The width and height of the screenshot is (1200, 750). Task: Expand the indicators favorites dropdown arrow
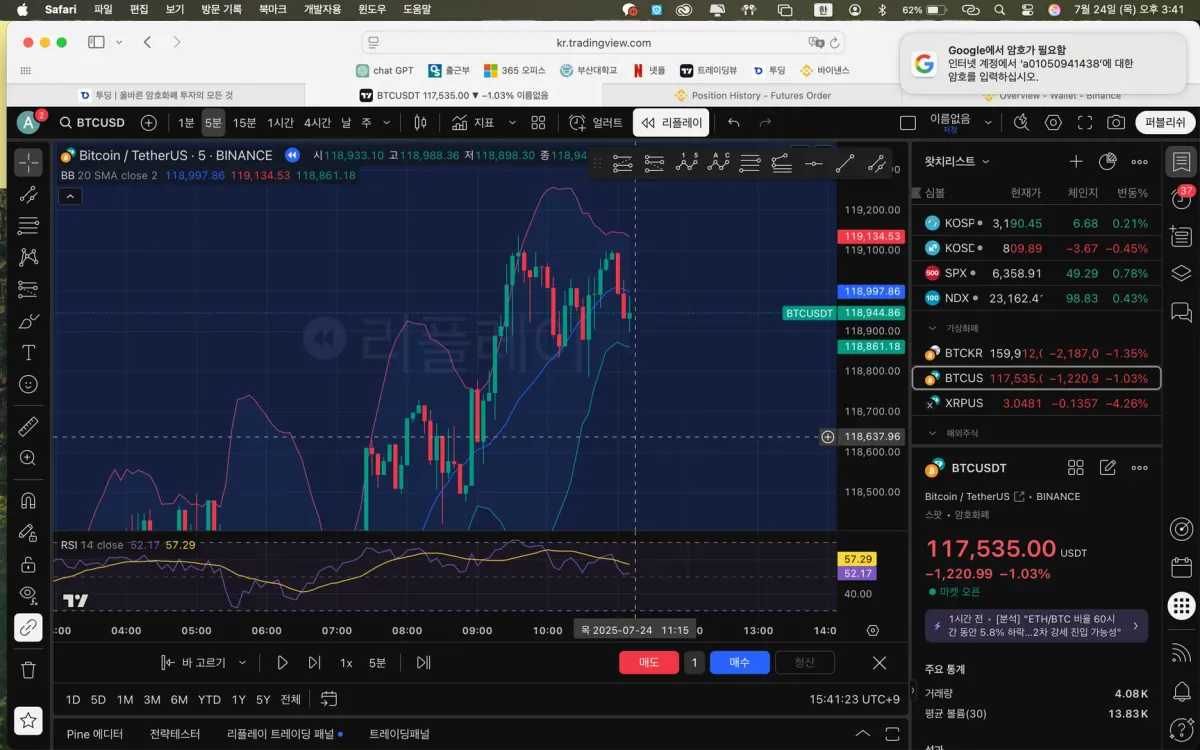click(x=512, y=122)
